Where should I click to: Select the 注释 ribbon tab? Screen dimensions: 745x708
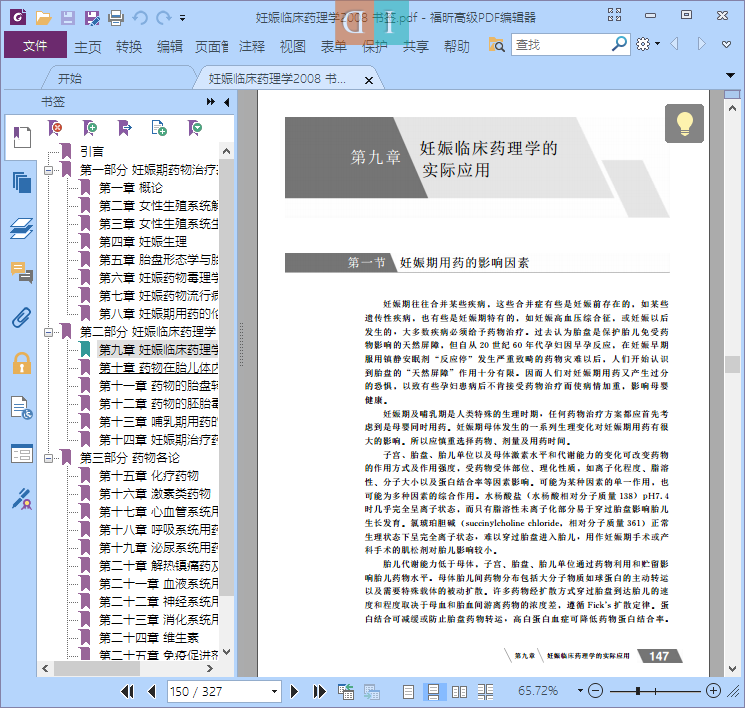[252, 47]
